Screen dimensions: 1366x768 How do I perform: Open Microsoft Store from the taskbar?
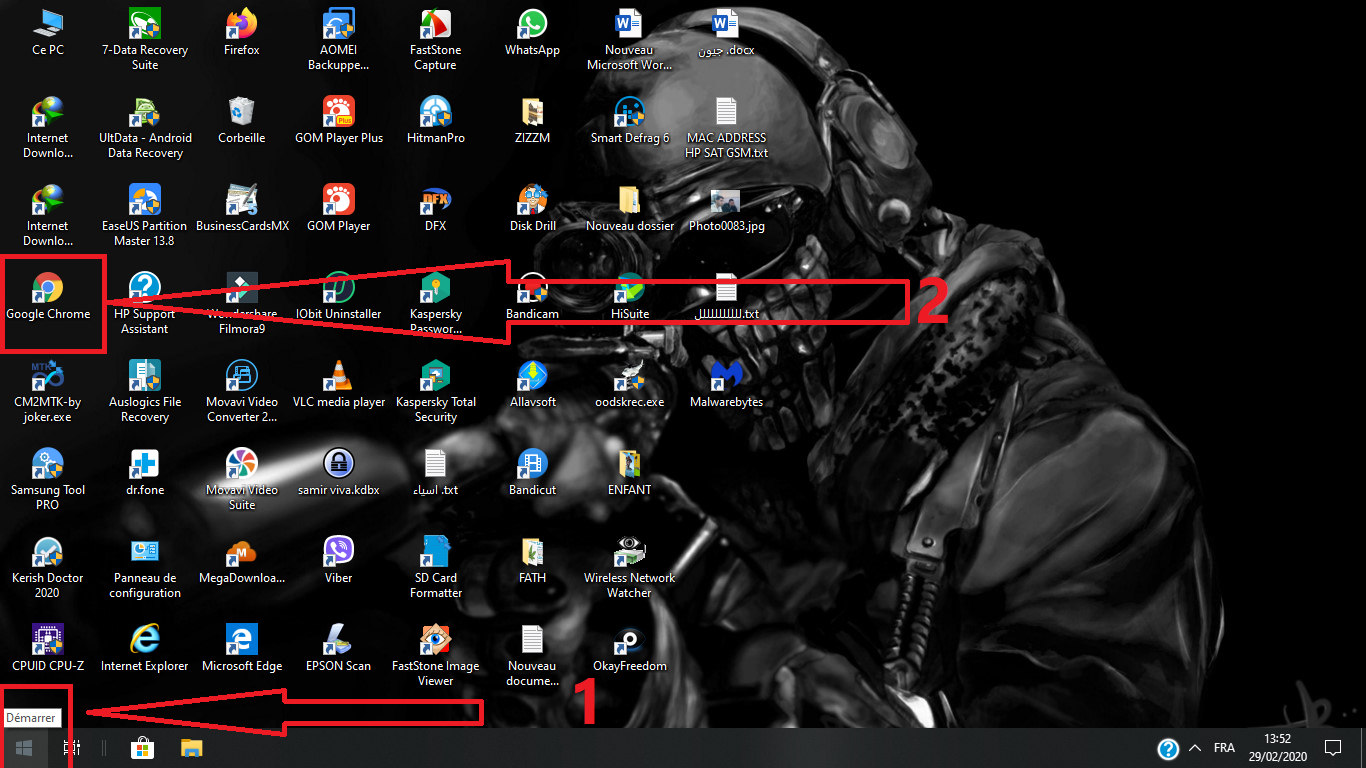pos(142,747)
